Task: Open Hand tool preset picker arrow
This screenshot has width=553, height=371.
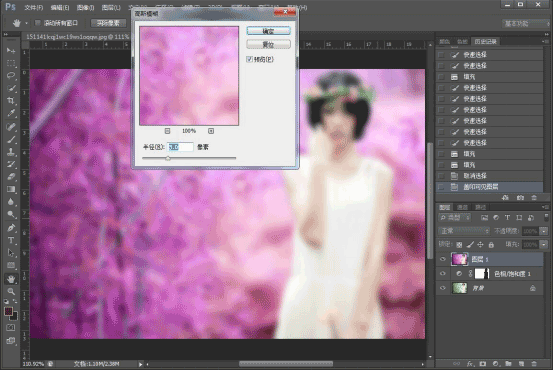Action: [x=26, y=23]
